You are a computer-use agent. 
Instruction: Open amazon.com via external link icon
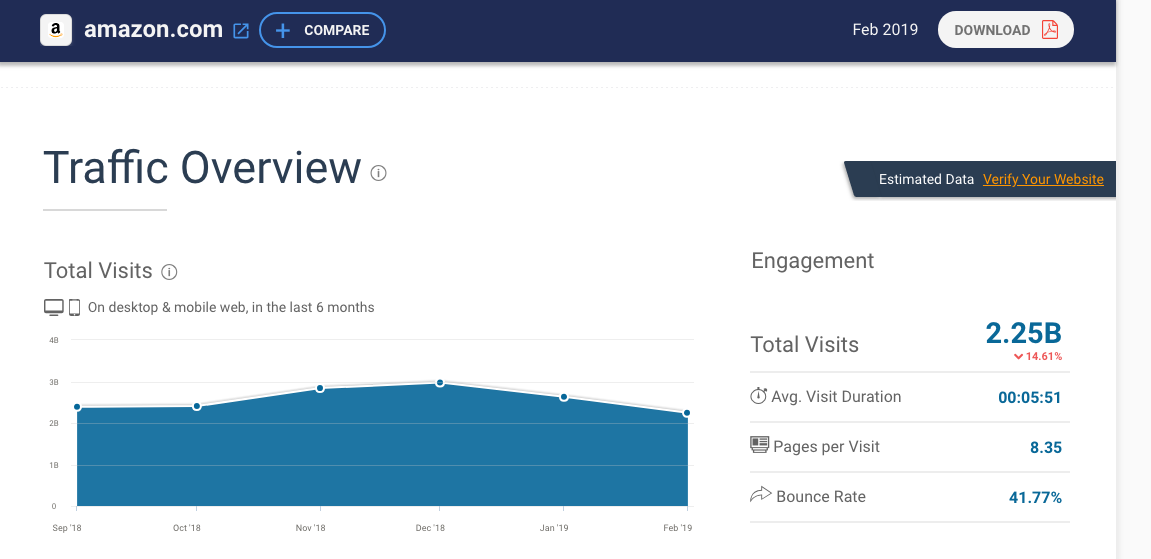pyautogui.click(x=241, y=31)
